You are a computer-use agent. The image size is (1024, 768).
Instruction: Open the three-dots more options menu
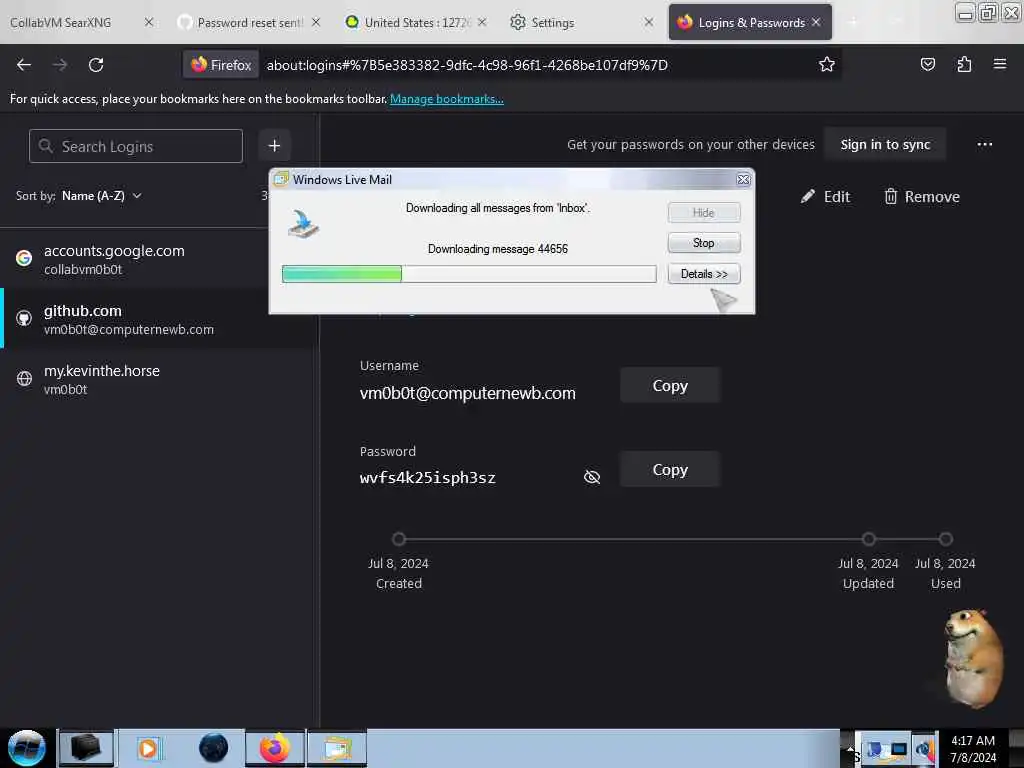click(x=985, y=144)
